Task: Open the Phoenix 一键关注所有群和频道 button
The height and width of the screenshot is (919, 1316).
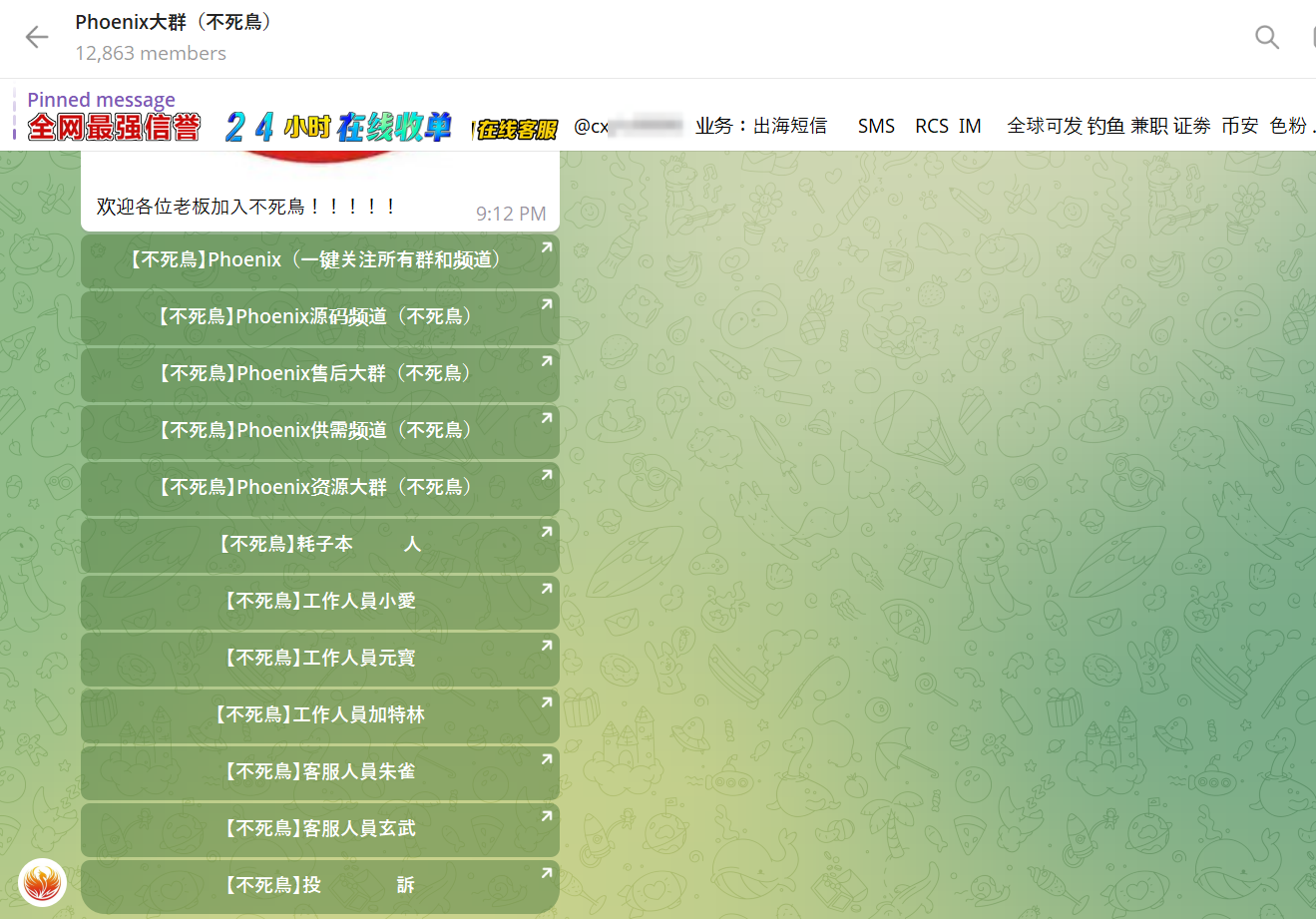Action: click(x=320, y=261)
